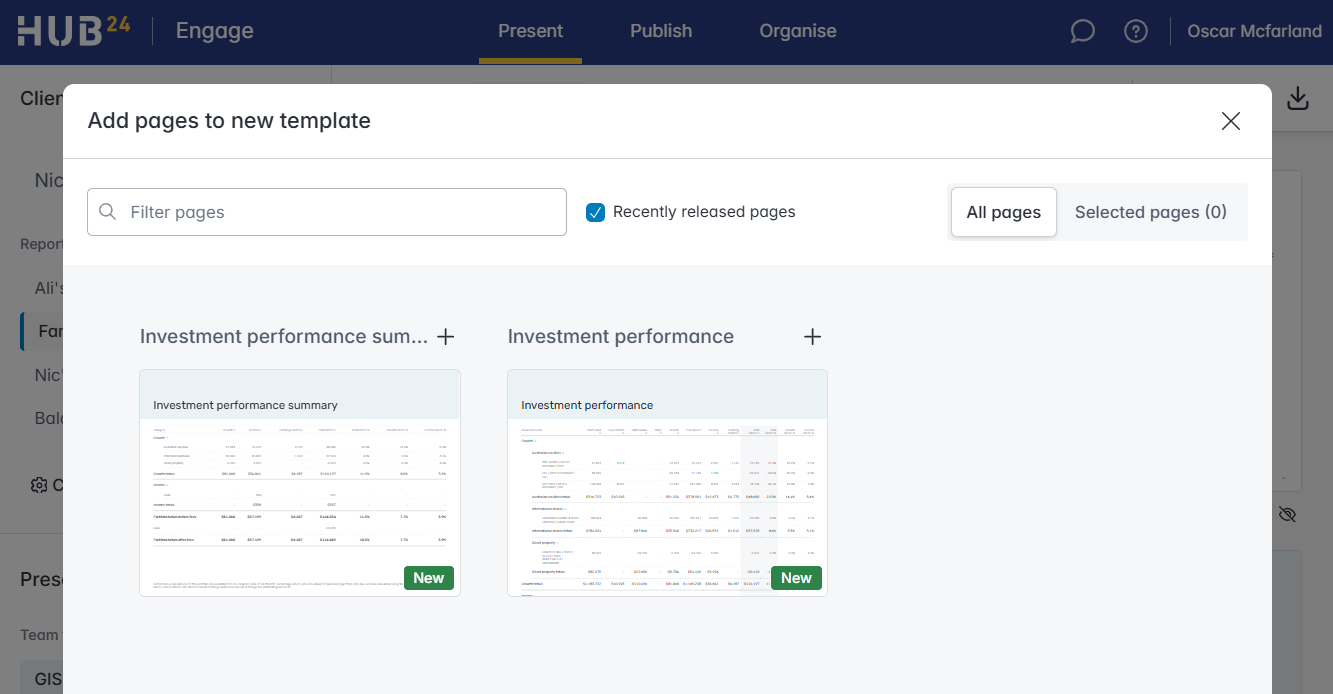Click the Investment performance summary page thumbnail
Viewport: 1333px width, 694px height.
point(299,482)
